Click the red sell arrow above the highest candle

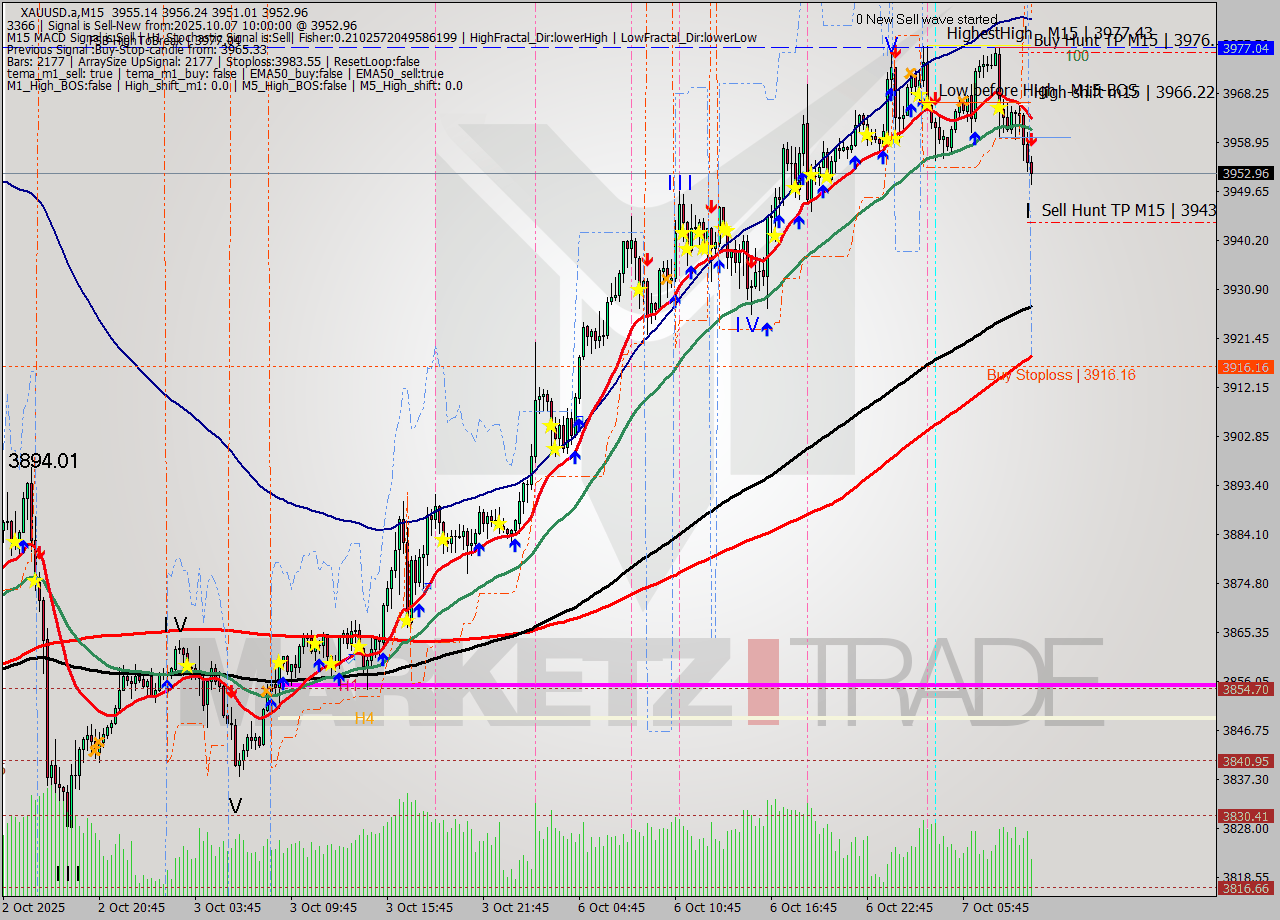click(x=896, y=52)
